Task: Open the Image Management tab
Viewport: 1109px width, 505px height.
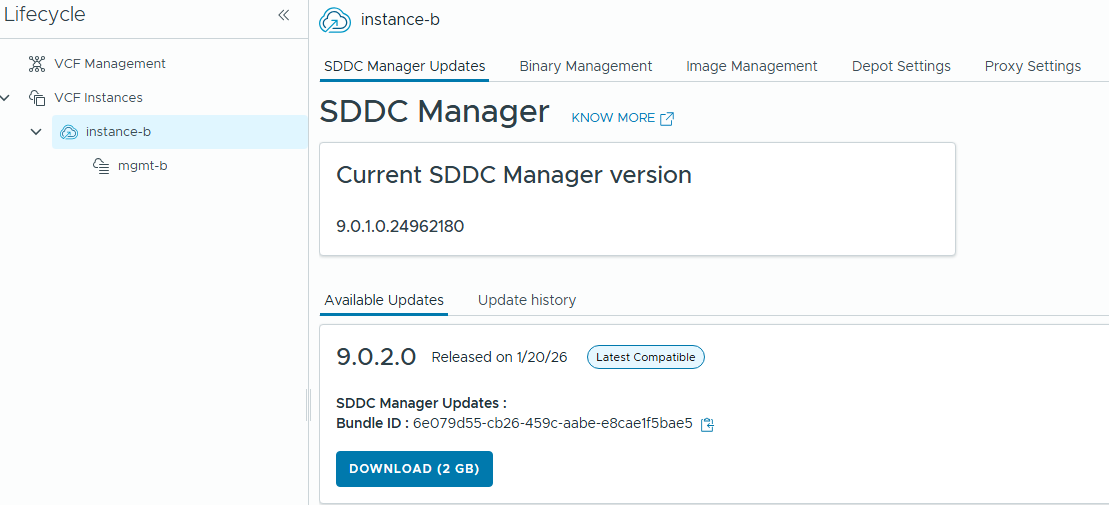Action: 751,66
